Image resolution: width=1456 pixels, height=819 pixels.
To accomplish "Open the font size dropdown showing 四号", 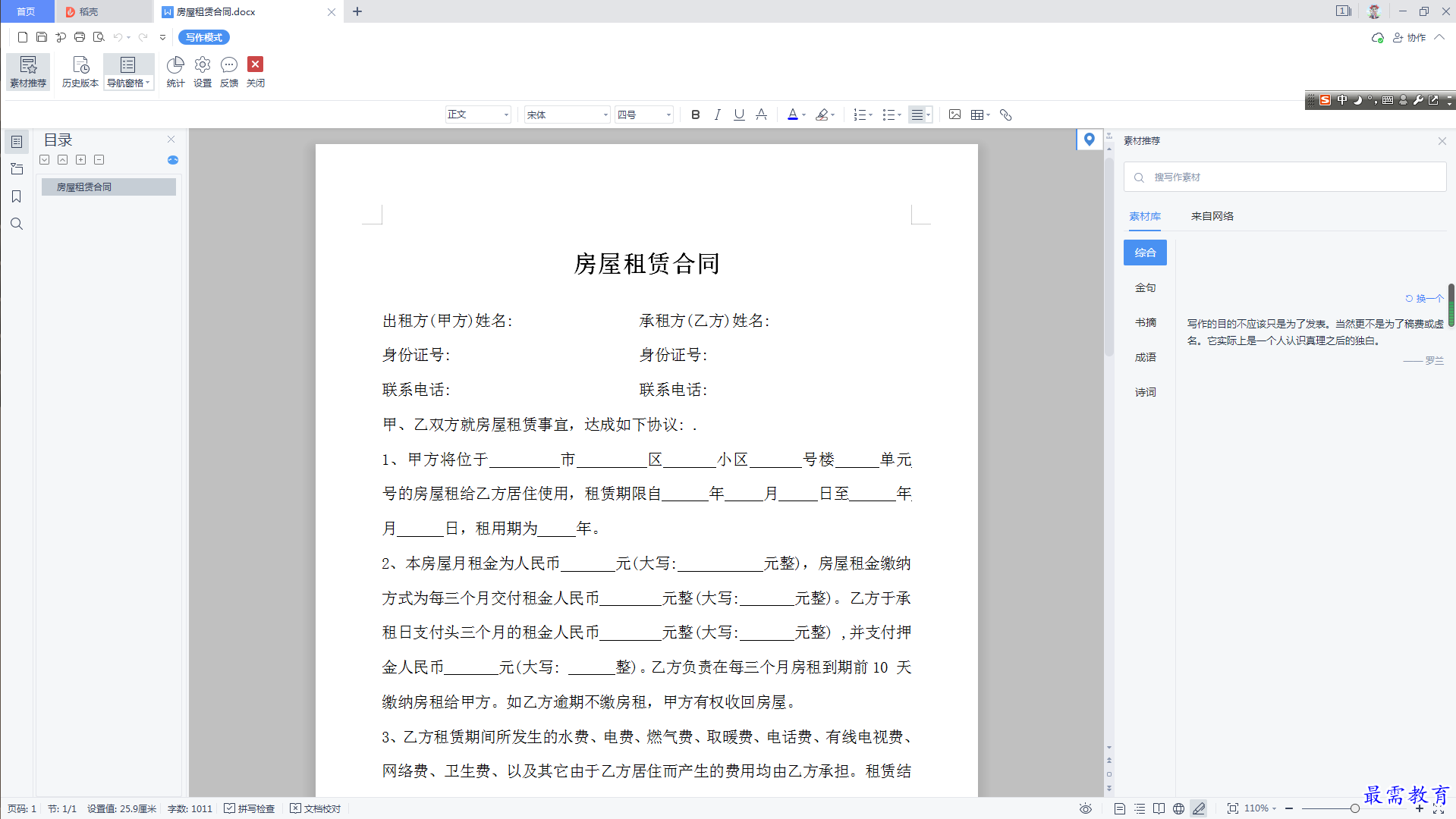I will tap(644, 115).
